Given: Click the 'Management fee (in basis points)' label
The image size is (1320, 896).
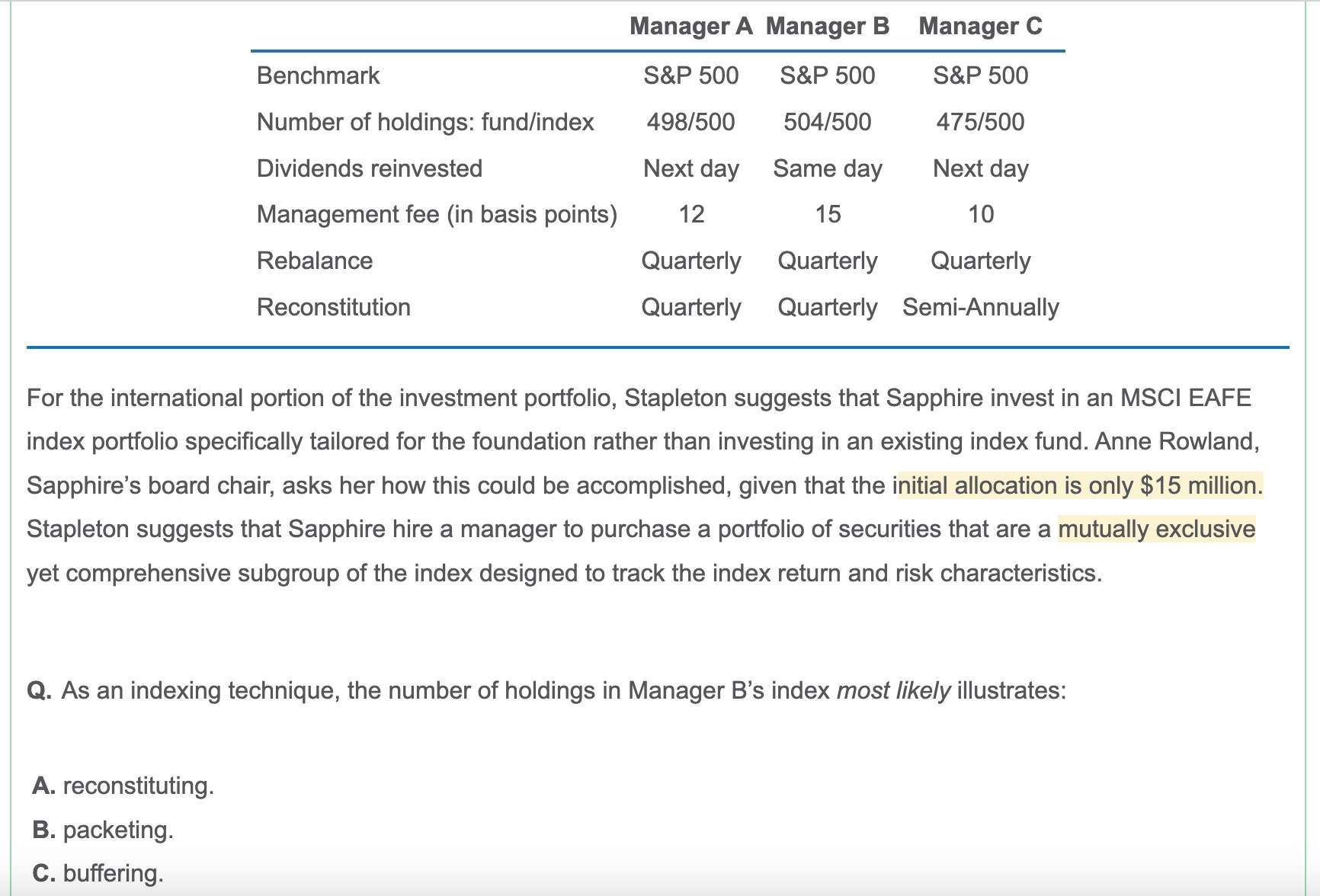Looking at the screenshot, I should coord(437,214).
